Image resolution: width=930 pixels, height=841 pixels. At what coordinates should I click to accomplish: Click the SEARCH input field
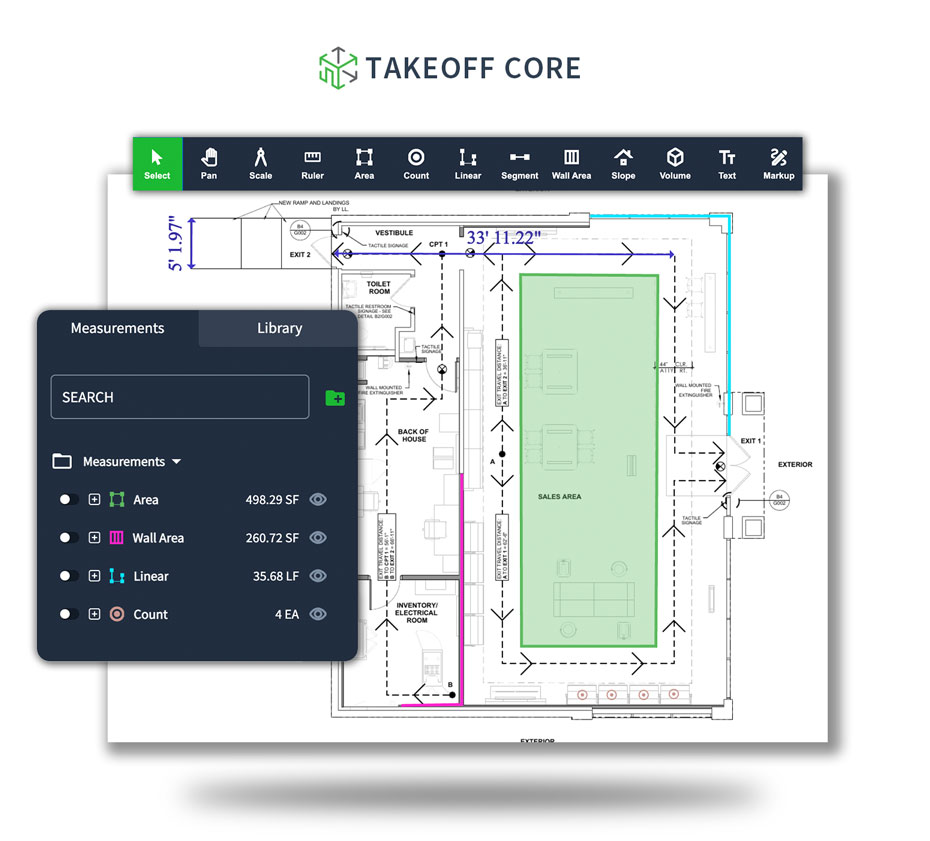[180, 397]
